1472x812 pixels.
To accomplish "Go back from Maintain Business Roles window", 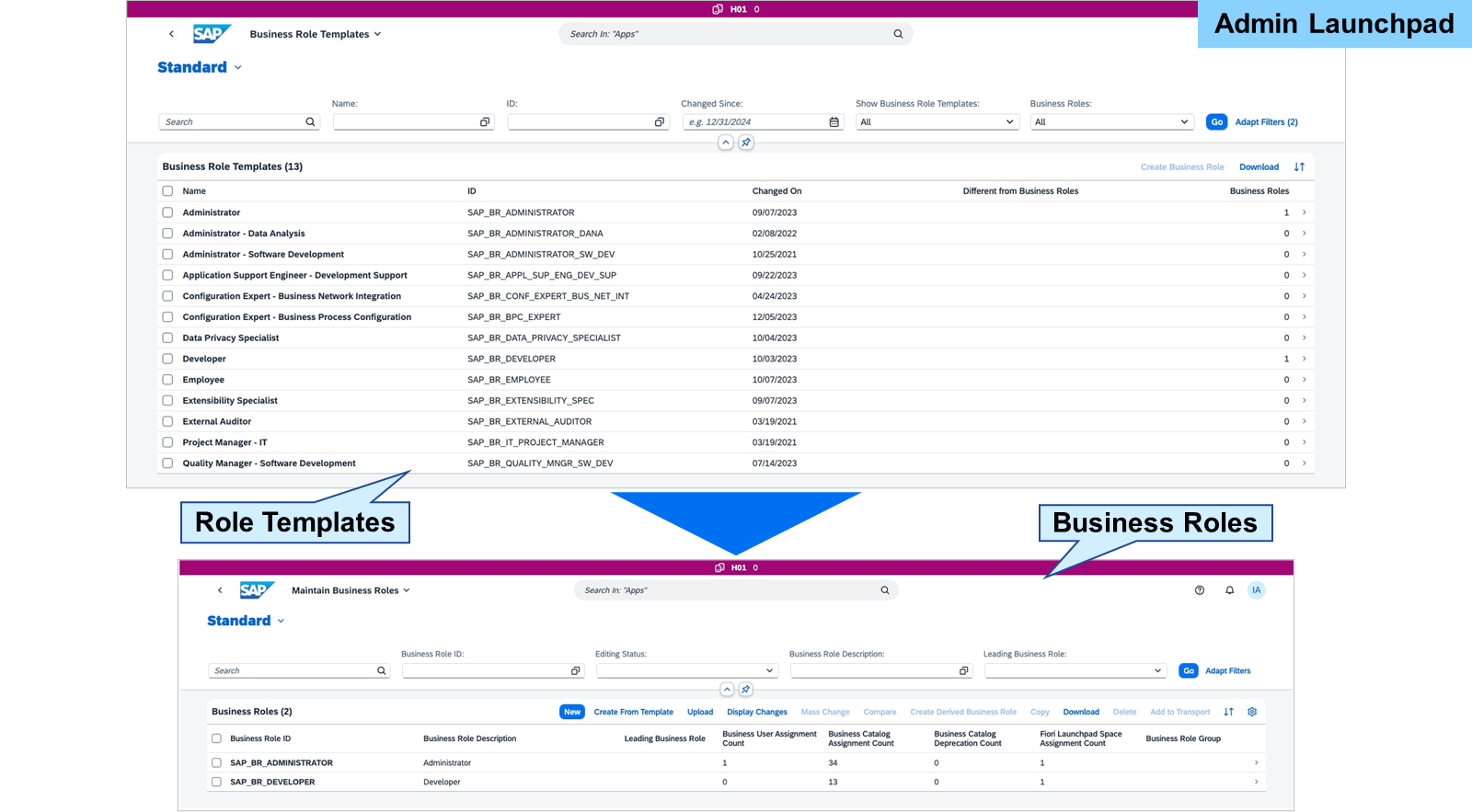I will click(x=220, y=590).
